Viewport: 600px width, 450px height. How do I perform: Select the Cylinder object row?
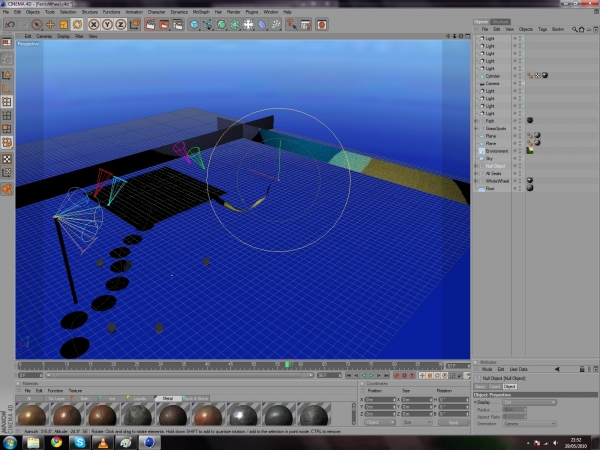pyautogui.click(x=492, y=76)
